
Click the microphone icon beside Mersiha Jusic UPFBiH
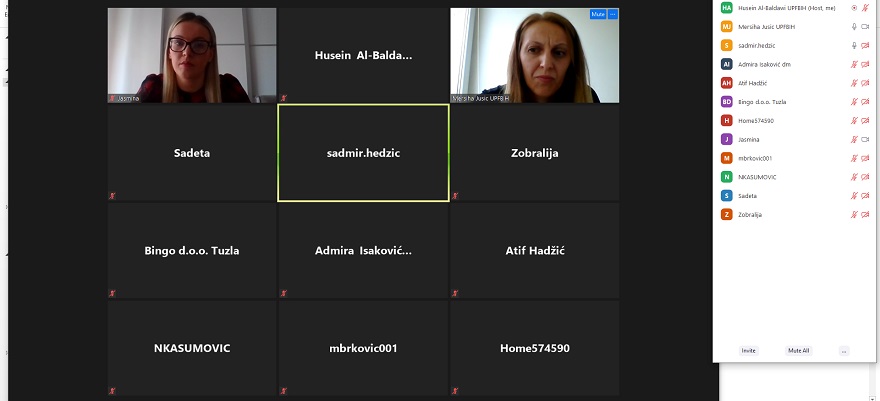[854, 26]
